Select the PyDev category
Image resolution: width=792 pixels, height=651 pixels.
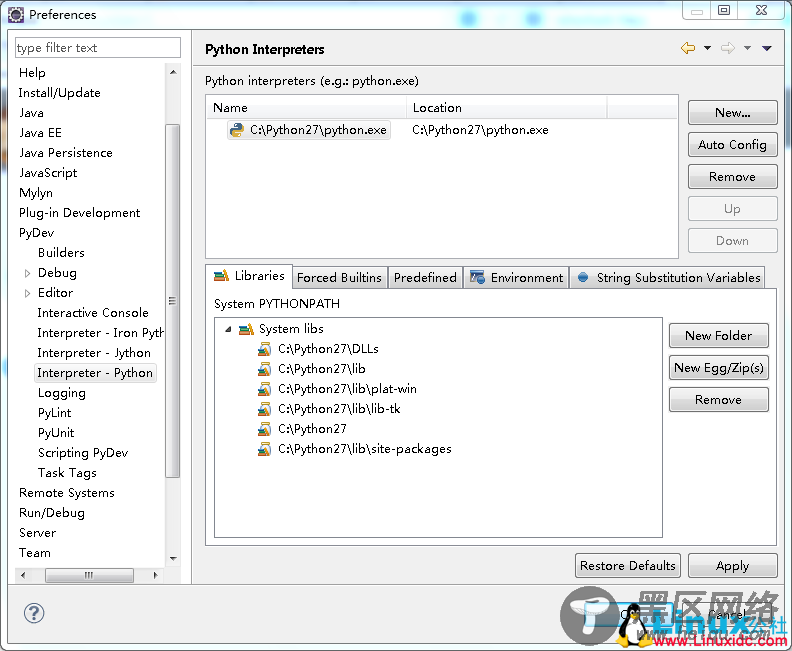[x=36, y=233]
